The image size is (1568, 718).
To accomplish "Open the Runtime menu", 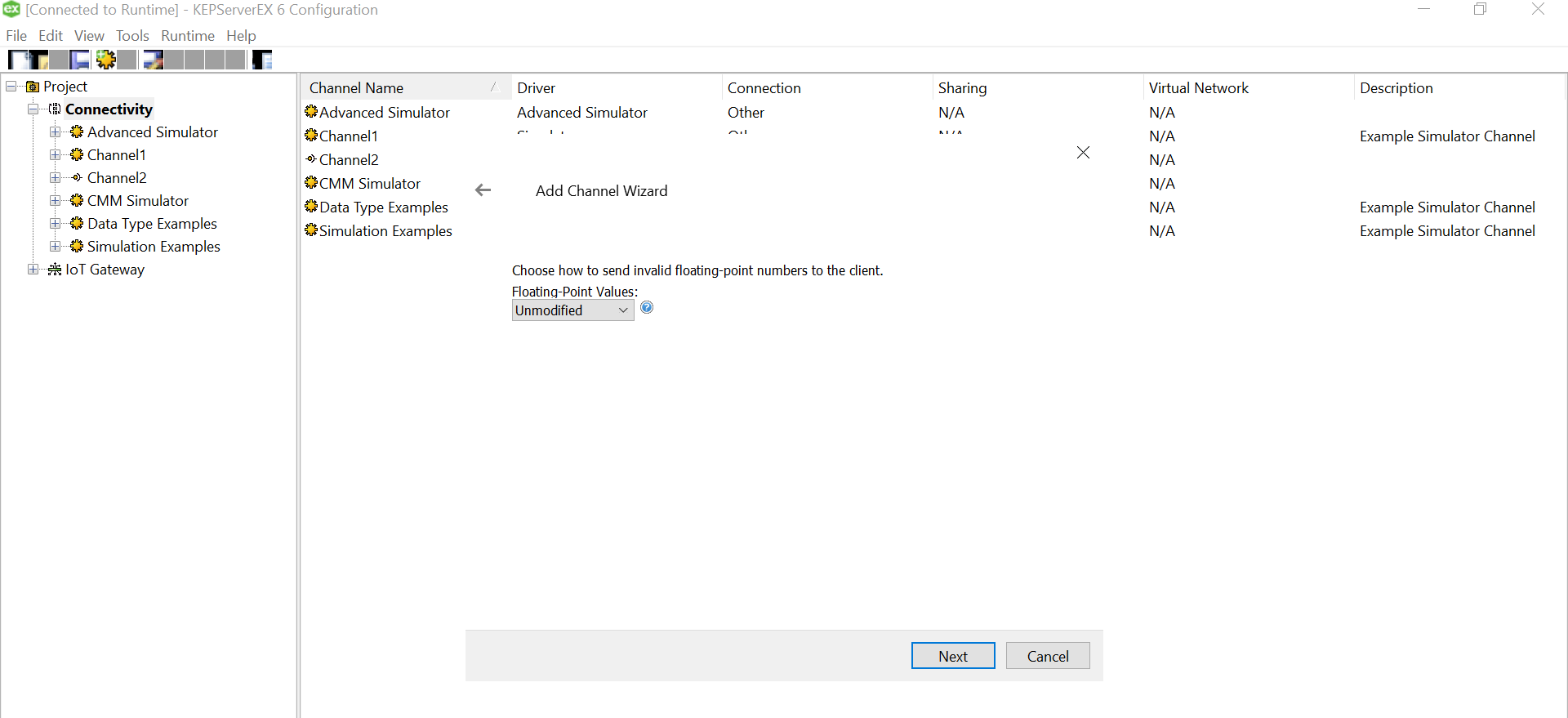I will tap(187, 36).
